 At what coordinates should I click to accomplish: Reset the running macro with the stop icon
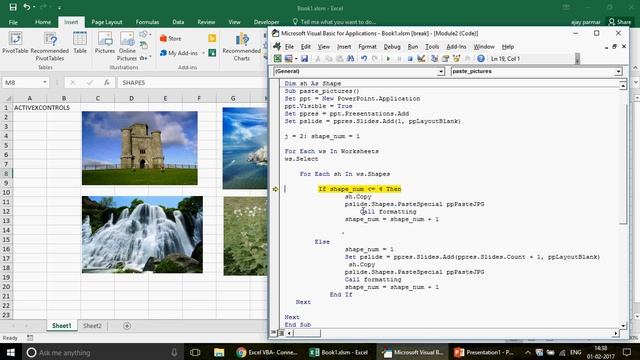410,59
